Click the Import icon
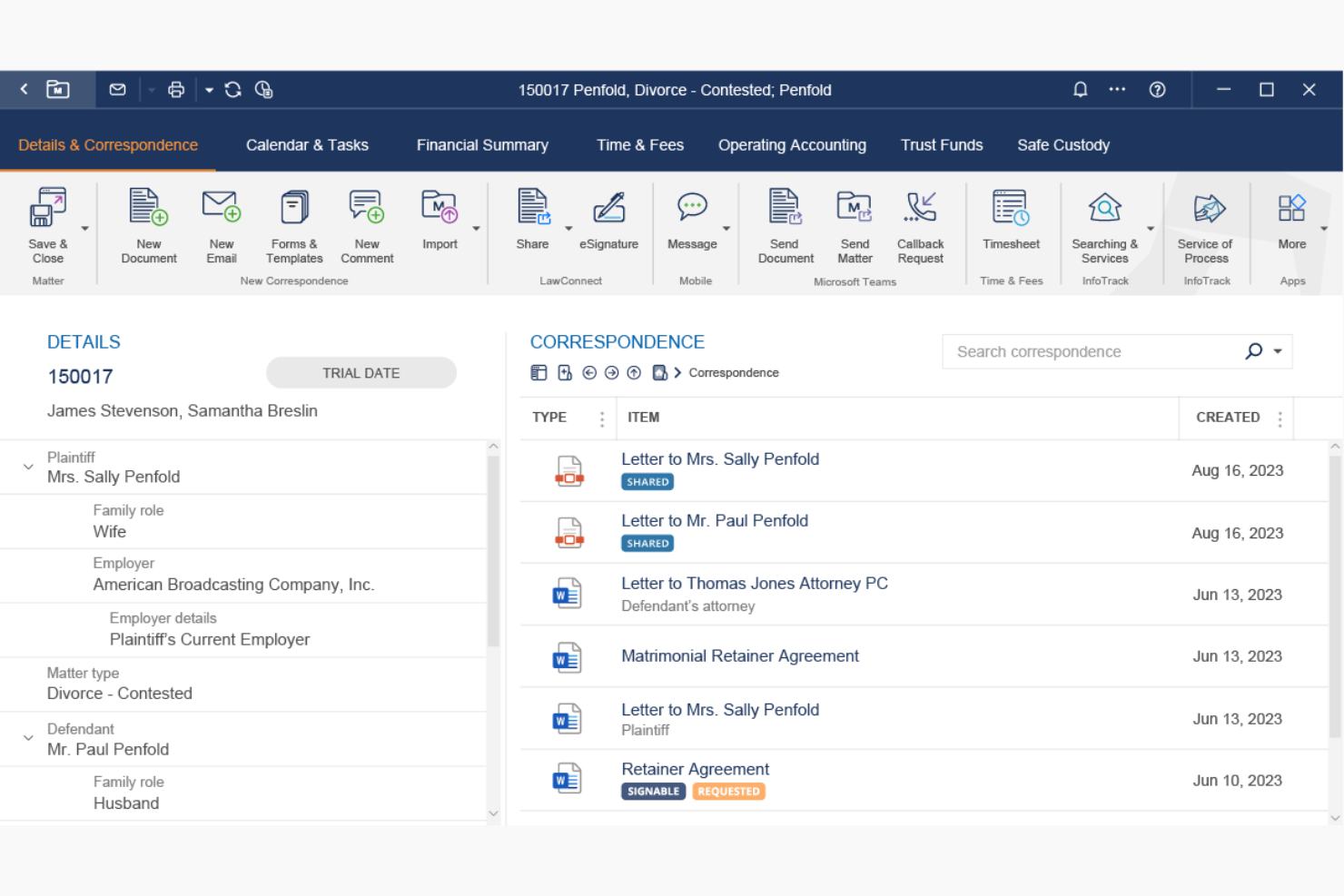Viewport: 1344px width, 896px height. click(440, 208)
